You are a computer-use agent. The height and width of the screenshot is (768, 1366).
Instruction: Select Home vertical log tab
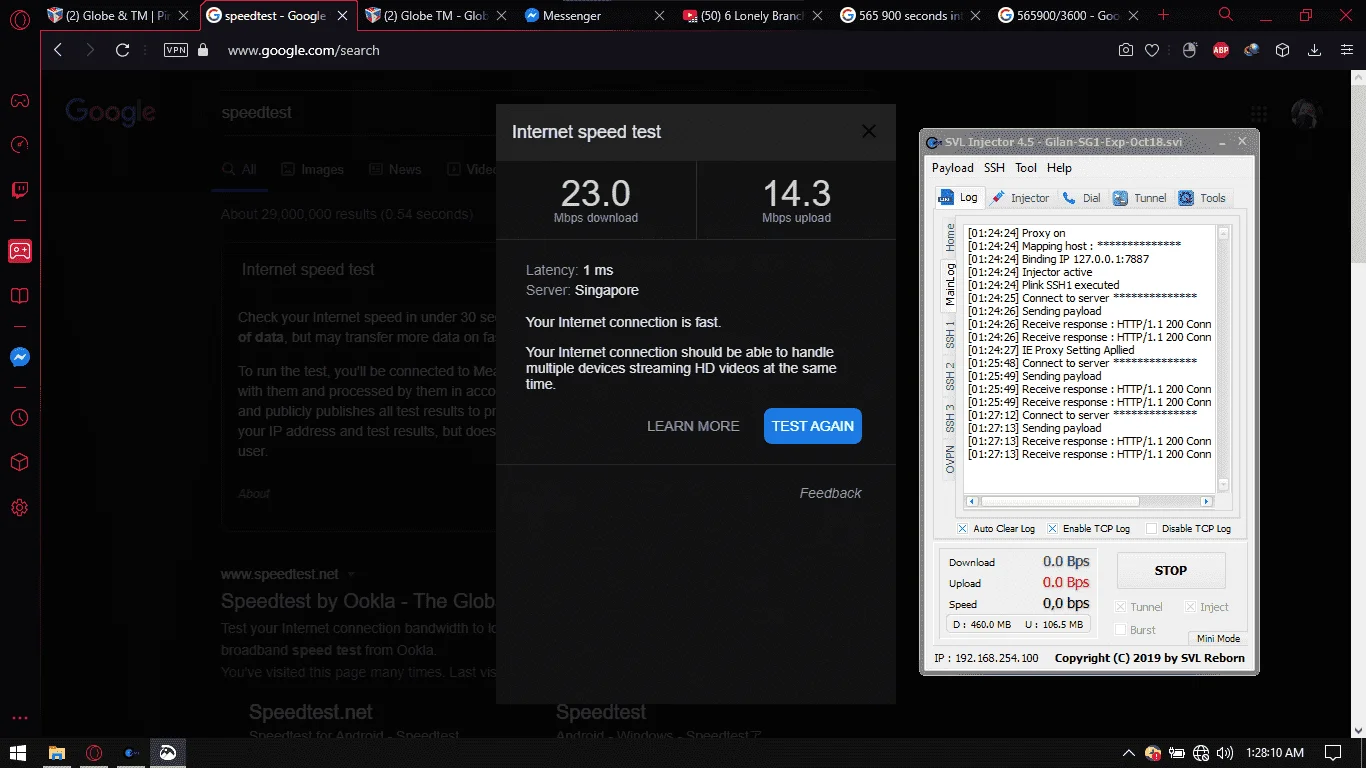(950, 237)
